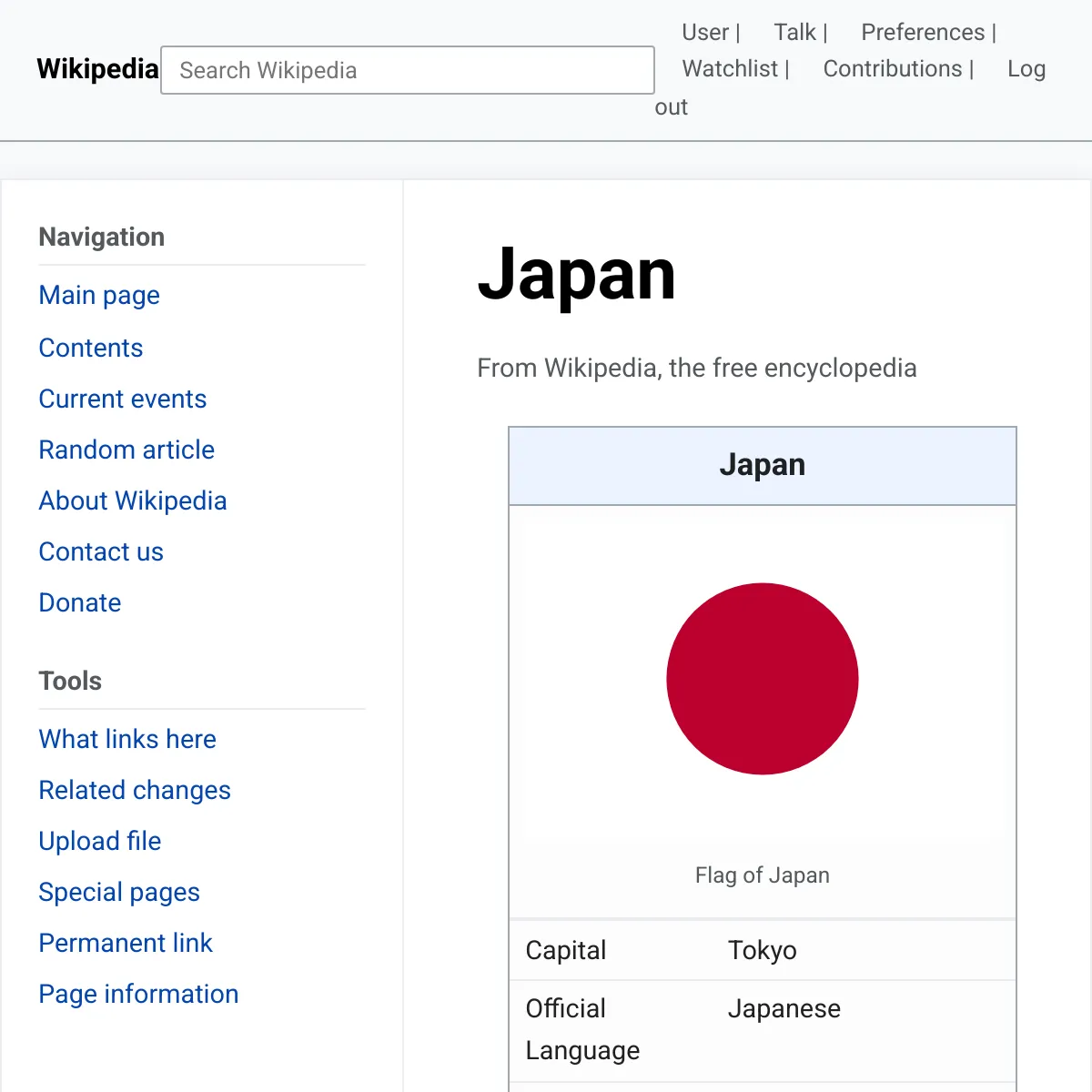Viewport: 1092px width, 1092px height.
Task: Click the Wikipedia logo
Action: tap(97, 69)
